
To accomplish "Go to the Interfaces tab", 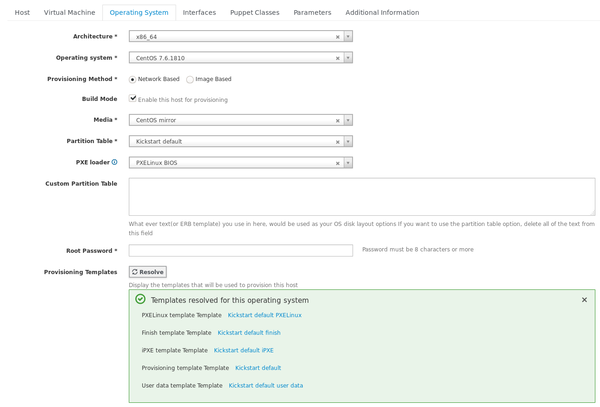I will [x=199, y=12].
